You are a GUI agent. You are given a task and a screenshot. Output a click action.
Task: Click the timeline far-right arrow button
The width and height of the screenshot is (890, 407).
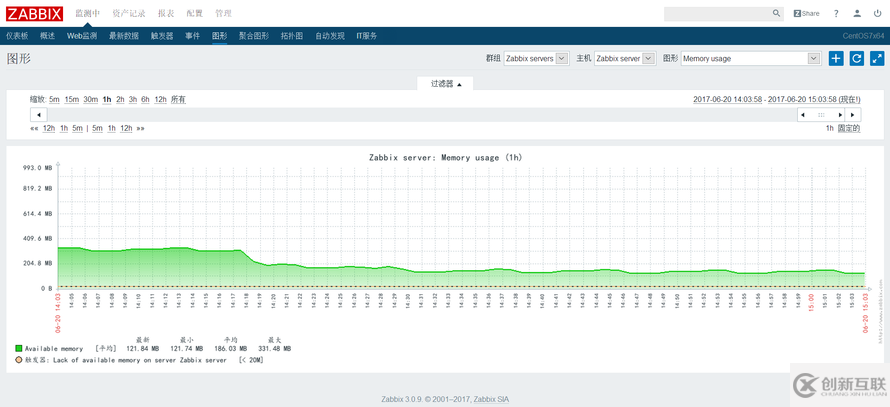click(853, 115)
